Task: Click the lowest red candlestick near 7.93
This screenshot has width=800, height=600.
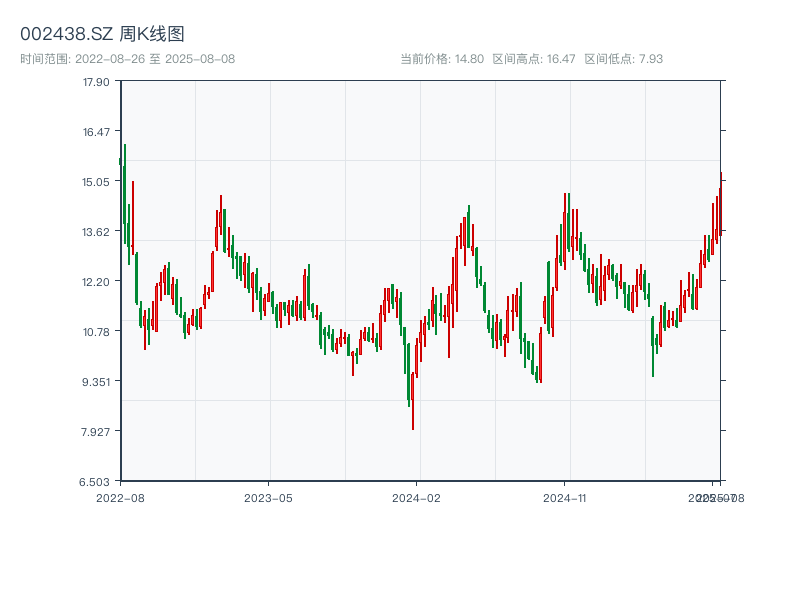Action: click(413, 401)
